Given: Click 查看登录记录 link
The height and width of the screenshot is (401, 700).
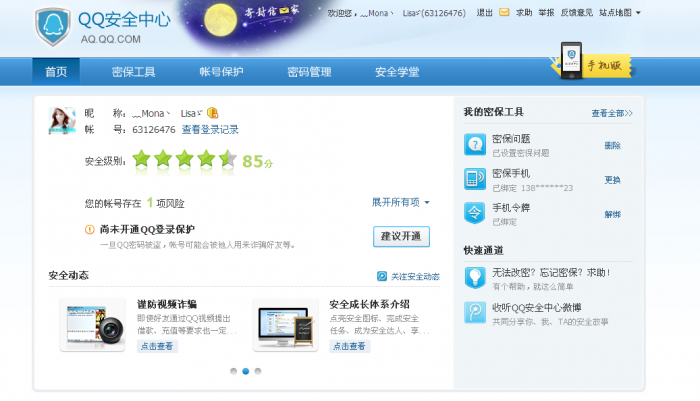Looking at the screenshot, I should pos(210,129).
